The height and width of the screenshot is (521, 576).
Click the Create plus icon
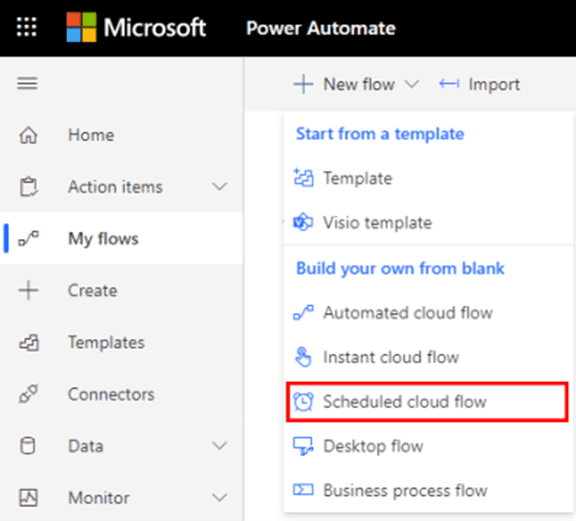pos(28,290)
